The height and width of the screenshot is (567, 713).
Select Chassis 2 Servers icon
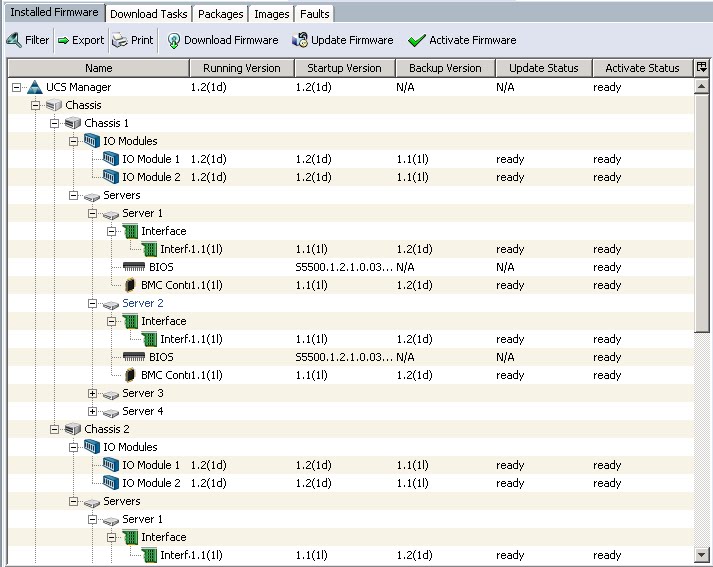[x=92, y=503]
